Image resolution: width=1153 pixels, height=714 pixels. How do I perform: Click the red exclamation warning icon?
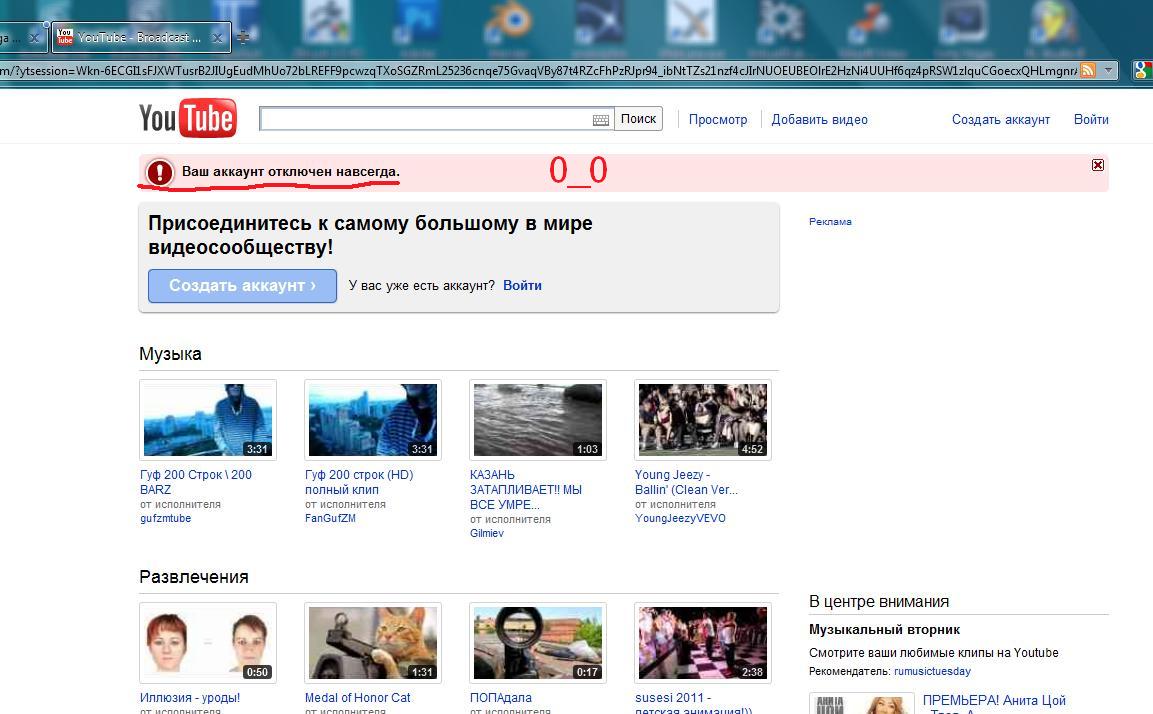point(160,173)
